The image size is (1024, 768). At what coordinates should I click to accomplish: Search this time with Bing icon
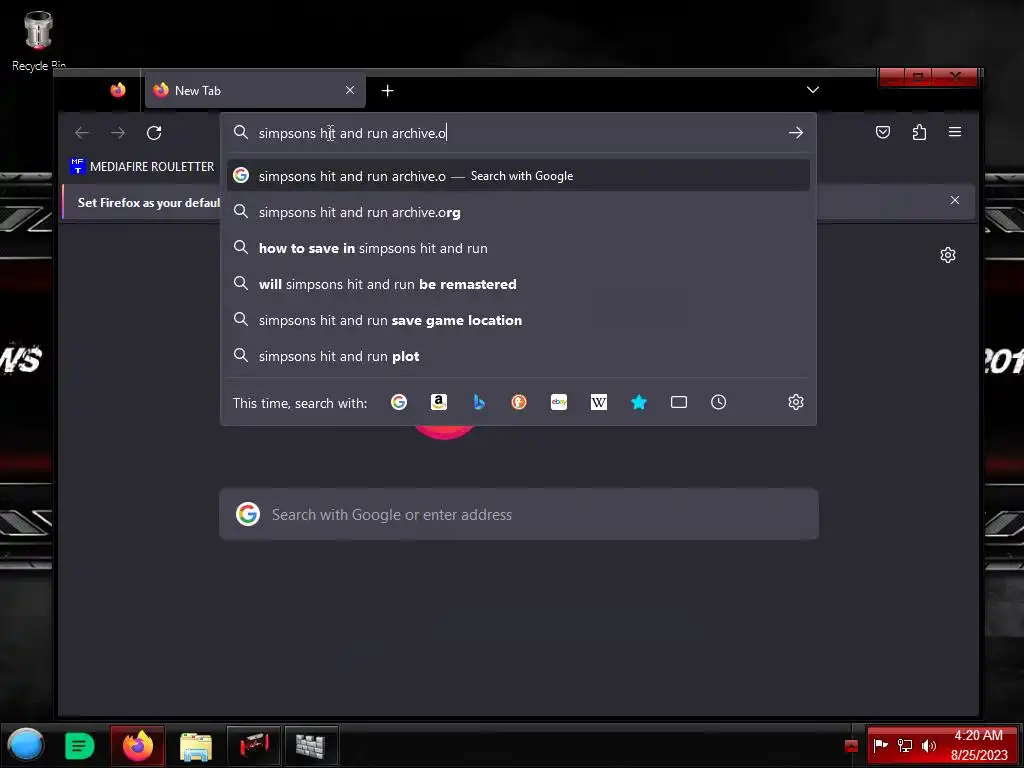[479, 402]
